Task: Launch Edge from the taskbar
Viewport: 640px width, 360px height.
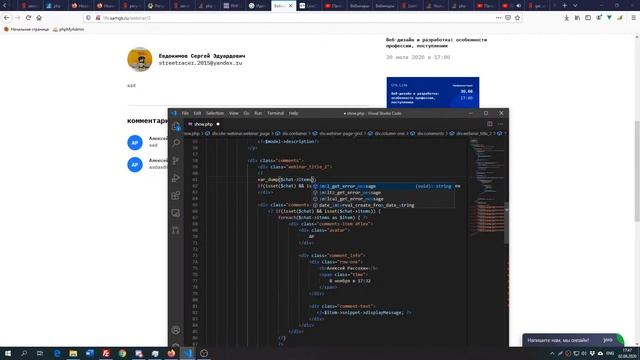Action: pyautogui.click(x=57, y=353)
